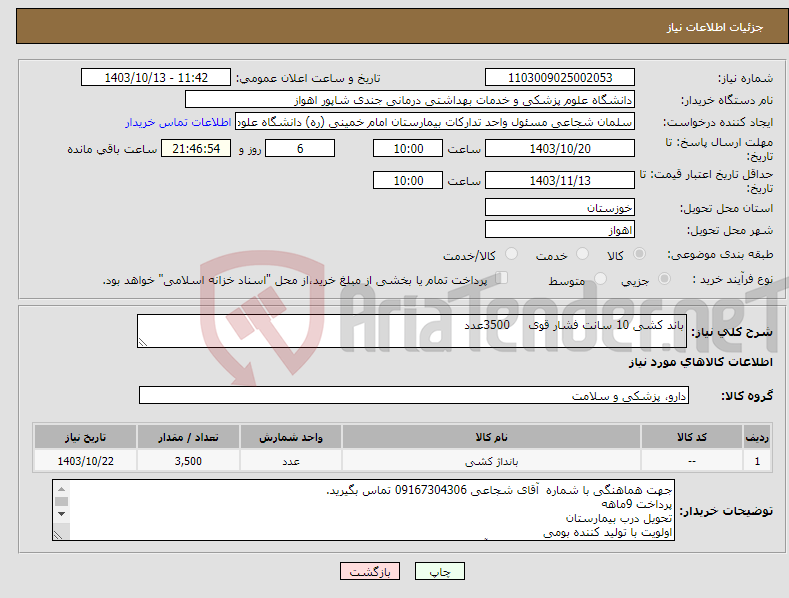
Task: Click the announcement date-time field 1403/10/13
Action: coord(156,78)
